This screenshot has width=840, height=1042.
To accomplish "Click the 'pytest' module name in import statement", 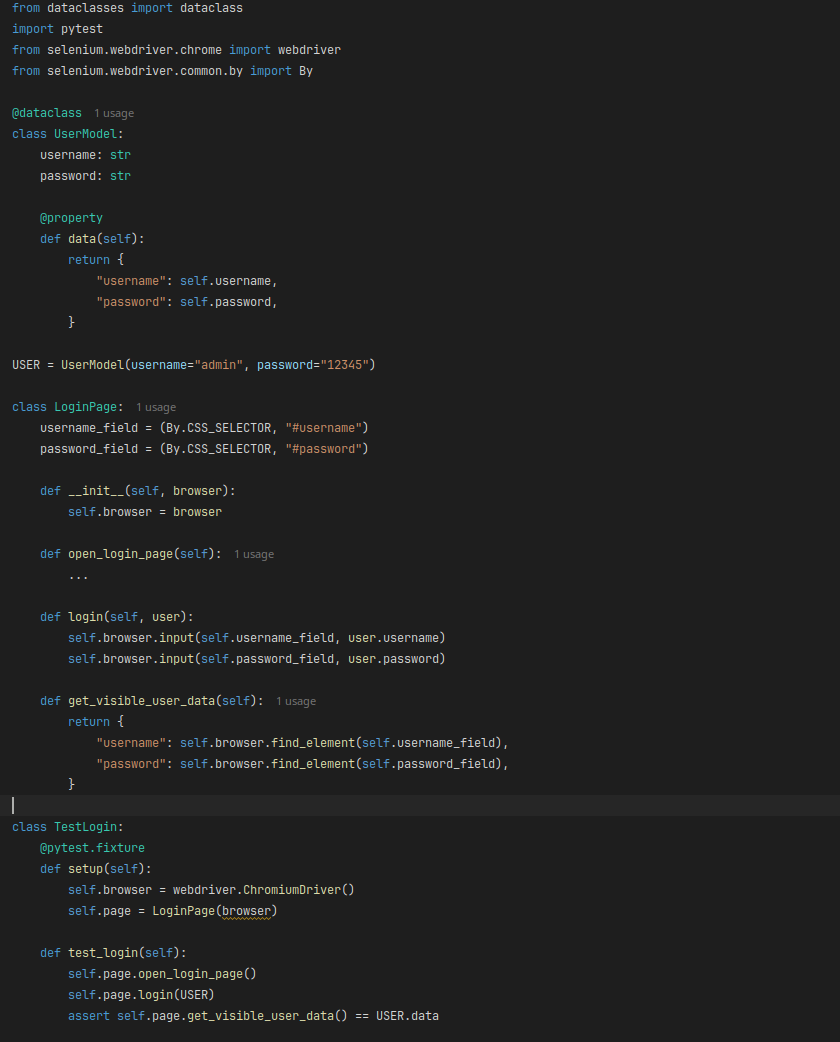I will [82, 29].
